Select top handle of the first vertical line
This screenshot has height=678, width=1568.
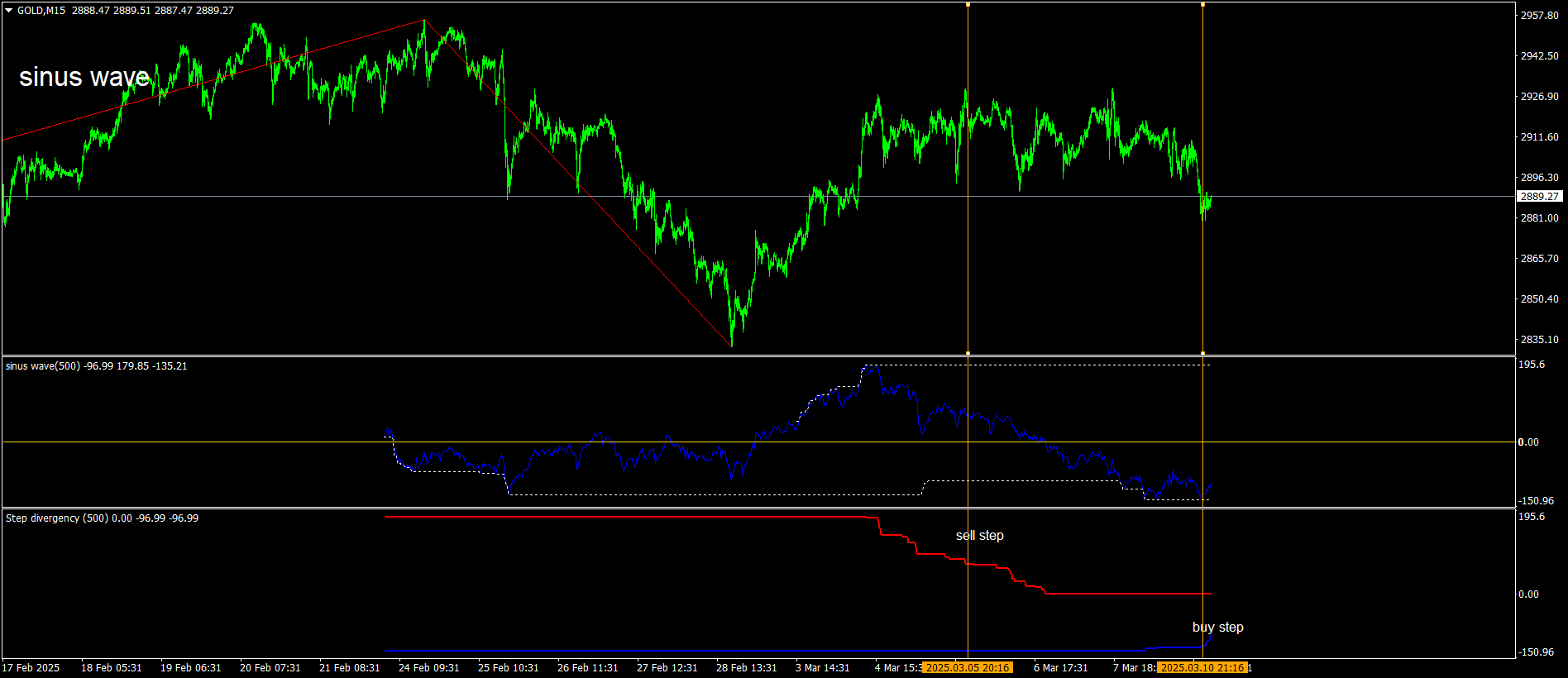968,4
